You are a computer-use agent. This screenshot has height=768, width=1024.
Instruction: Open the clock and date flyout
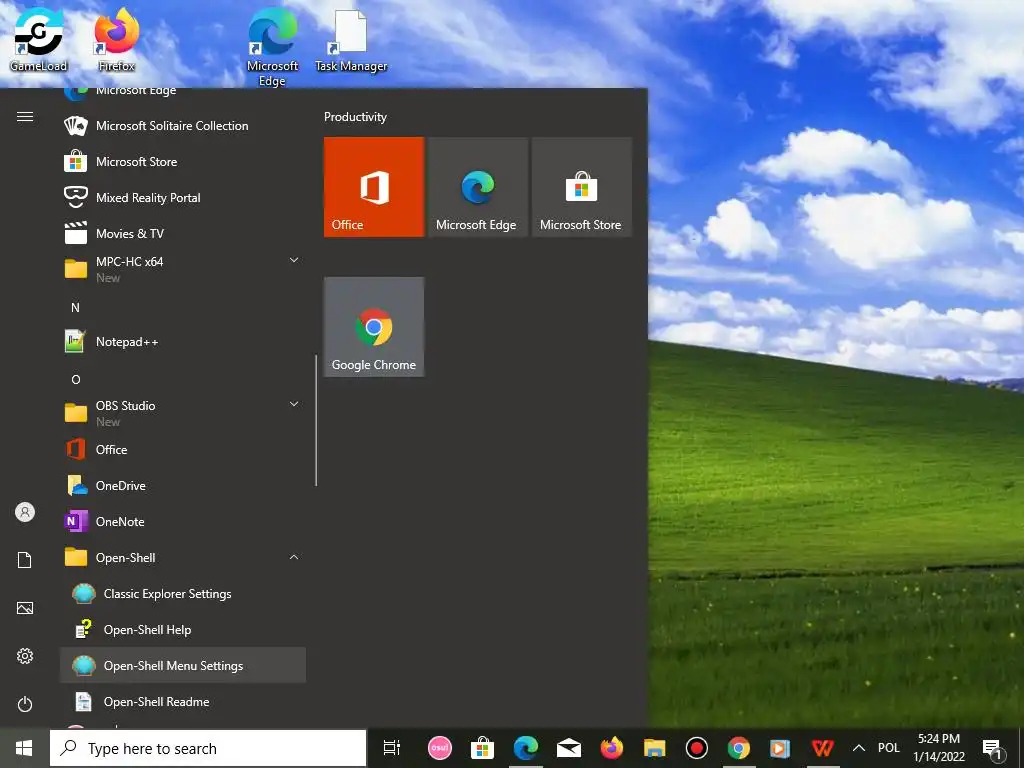(x=939, y=748)
